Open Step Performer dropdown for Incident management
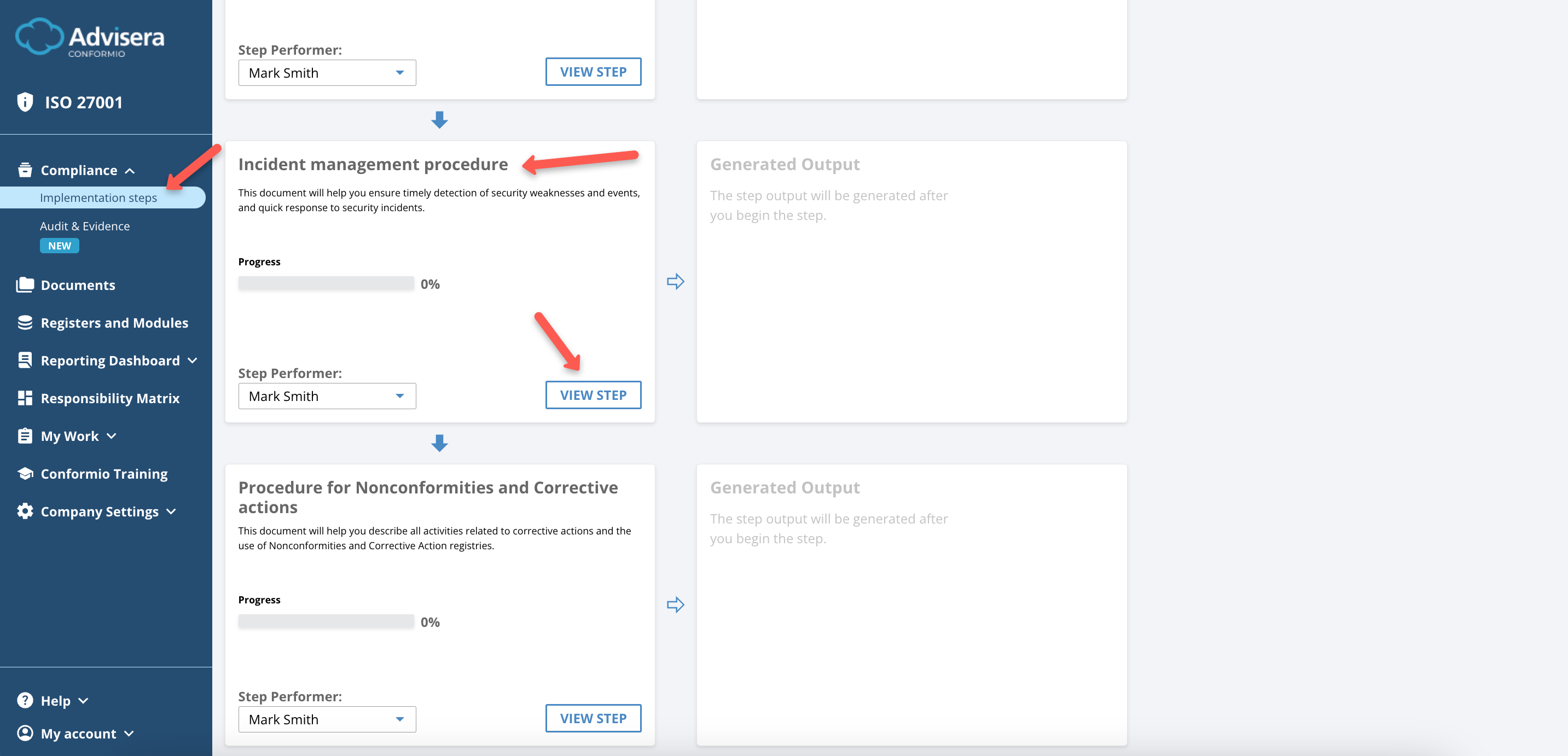The height and width of the screenshot is (756, 1568). [327, 396]
